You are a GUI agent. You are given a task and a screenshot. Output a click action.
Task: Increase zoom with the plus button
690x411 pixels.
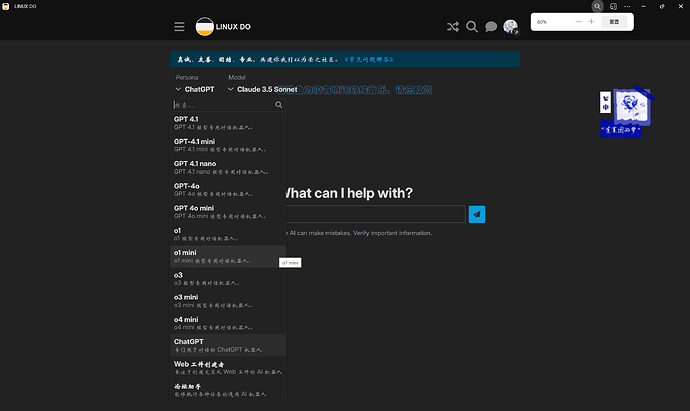pos(591,22)
